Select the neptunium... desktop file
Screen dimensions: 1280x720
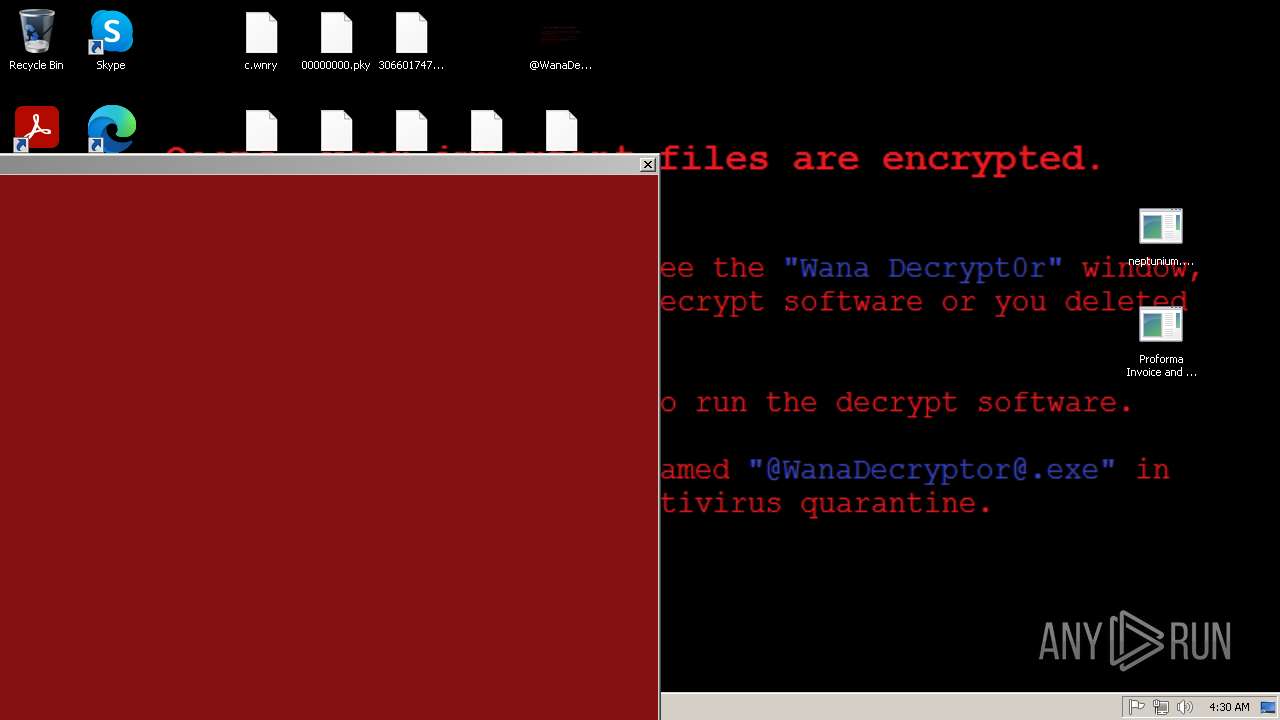coord(1161,238)
